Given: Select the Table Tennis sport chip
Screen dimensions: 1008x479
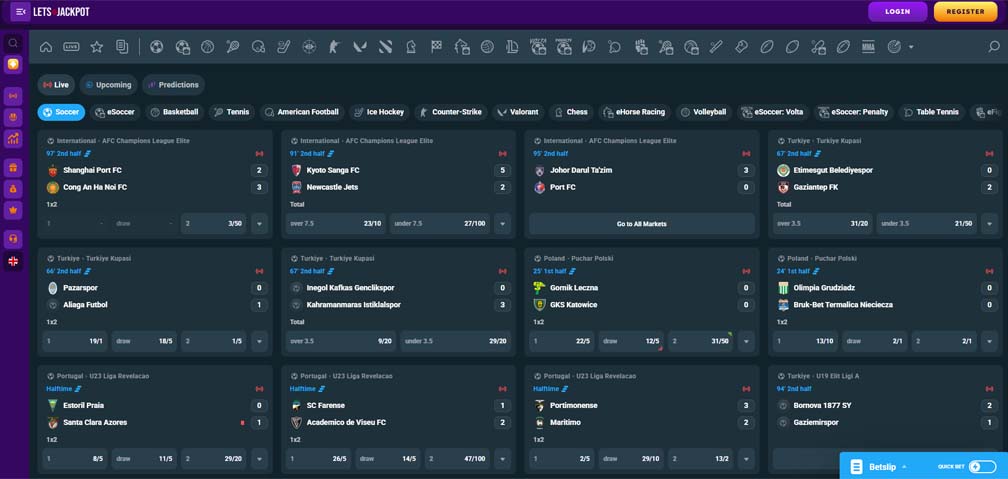Looking at the screenshot, I should (932, 112).
